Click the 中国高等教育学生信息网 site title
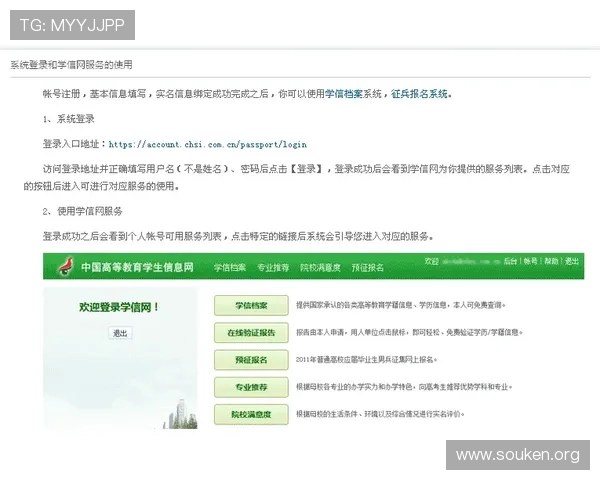The height and width of the screenshot is (480, 600). (x=137, y=267)
